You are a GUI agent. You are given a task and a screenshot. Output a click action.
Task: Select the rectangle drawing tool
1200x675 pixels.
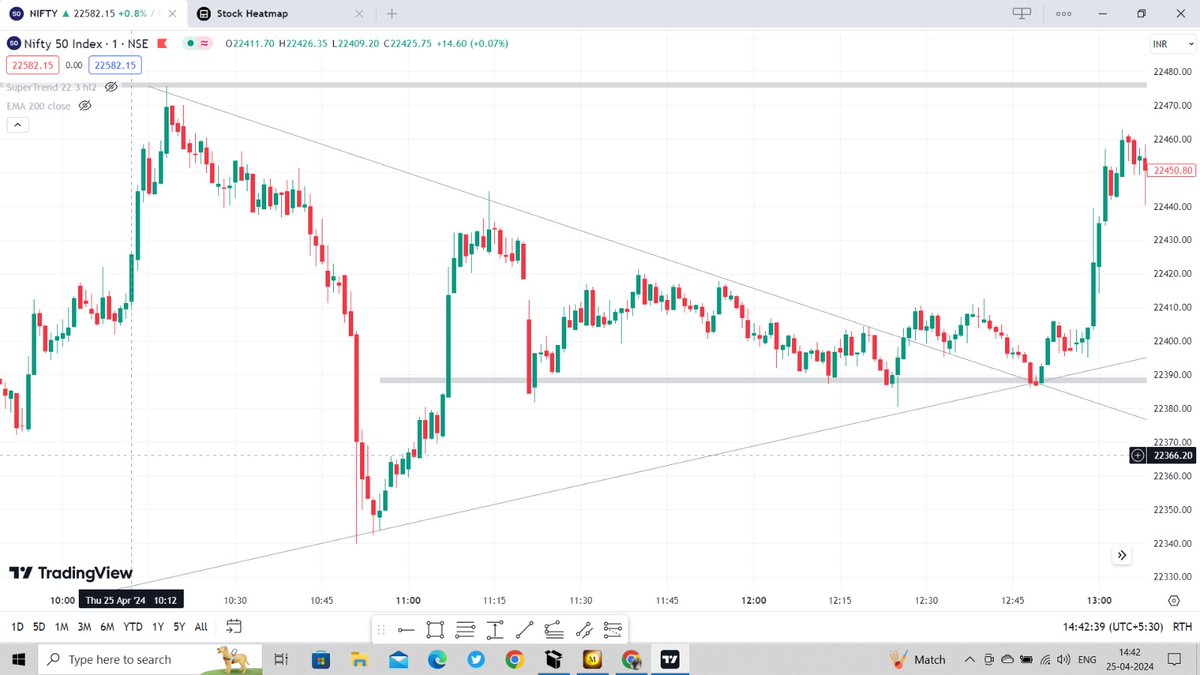pos(435,630)
